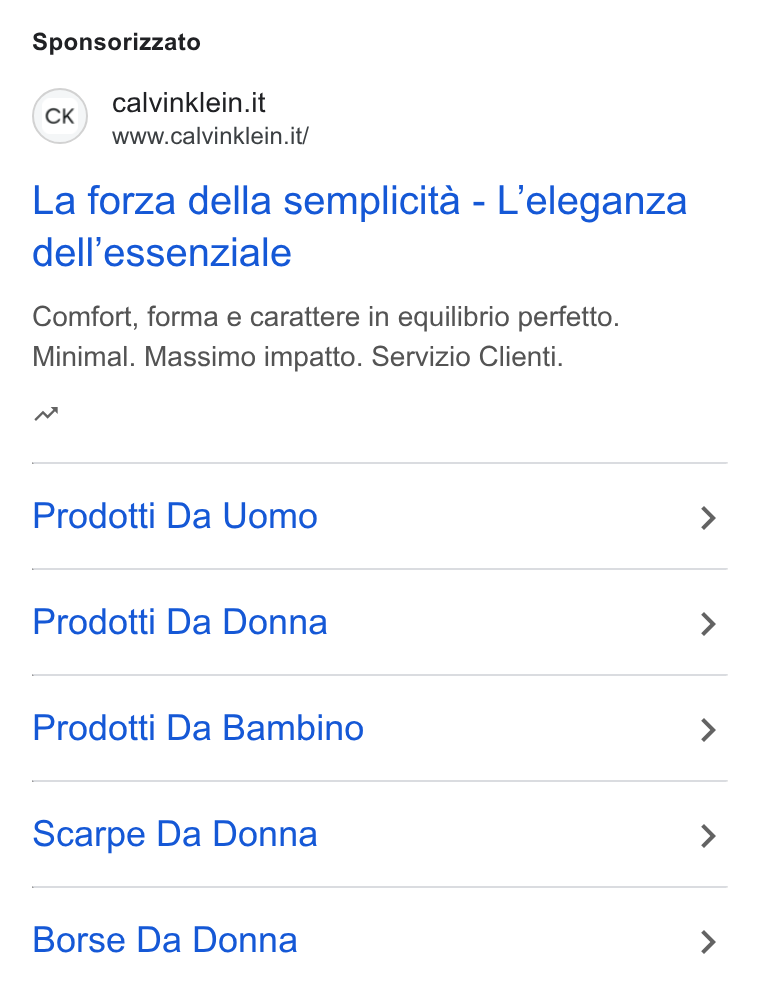Image resolution: width=760 pixels, height=992 pixels.
Task: Visit the Scarpe Da Donna link
Action: tap(175, 834)
